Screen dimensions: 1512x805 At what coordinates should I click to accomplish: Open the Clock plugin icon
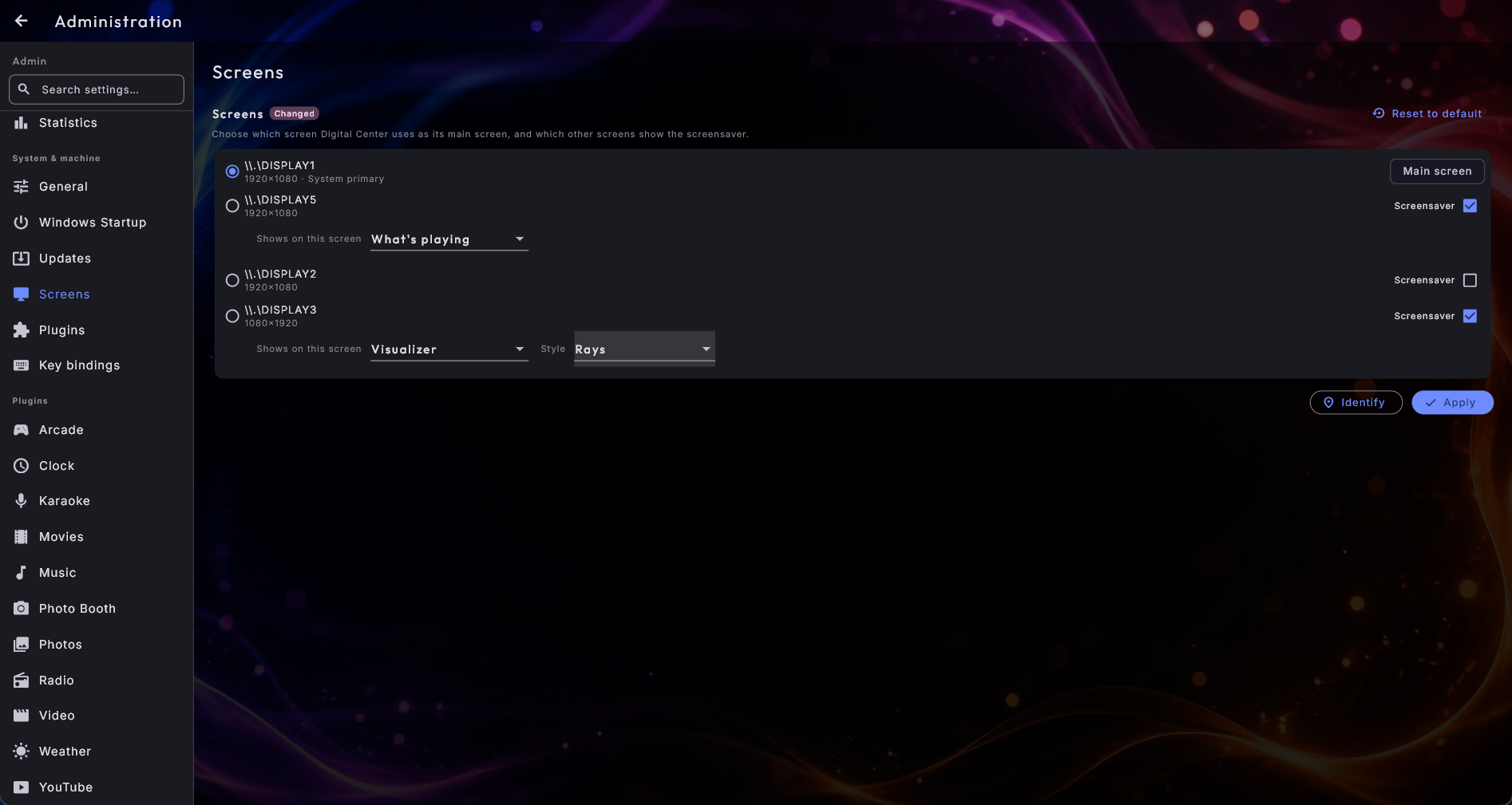tap(22, 466)
